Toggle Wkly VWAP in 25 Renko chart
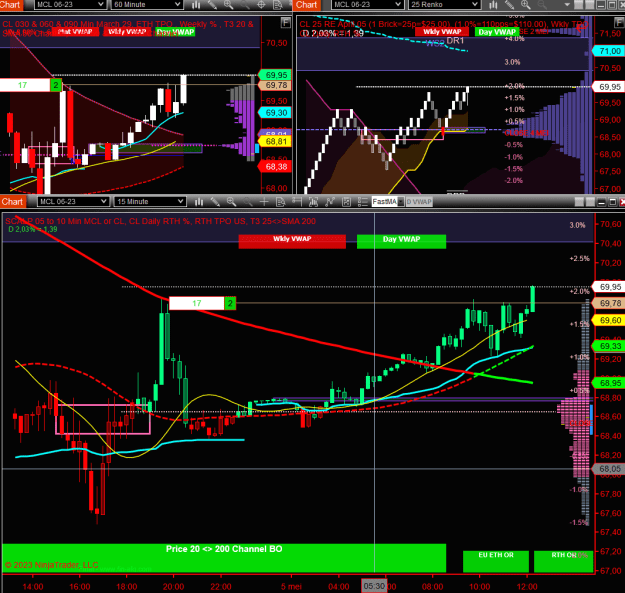 point(442,32)
